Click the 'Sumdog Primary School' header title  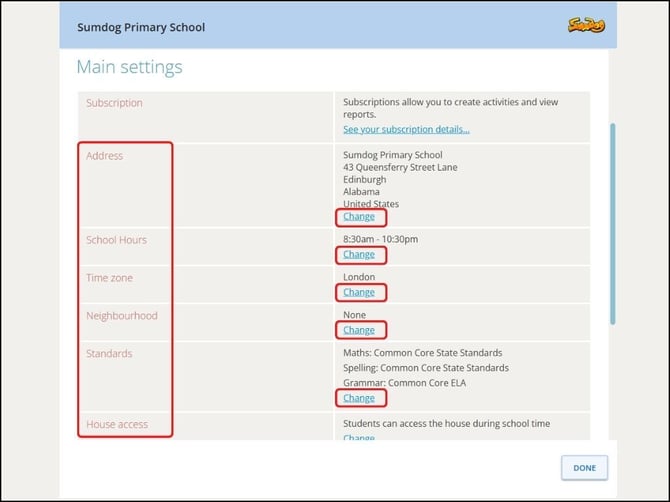click(141, 27)
